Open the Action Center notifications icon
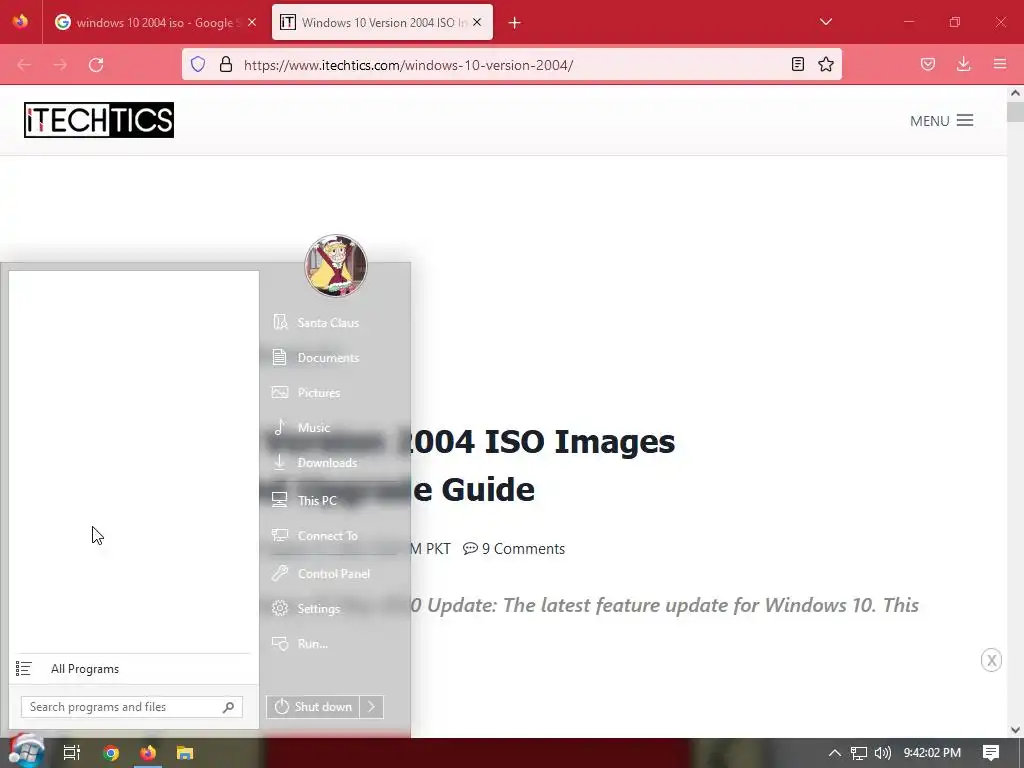The height and width of the screenshot is (768, 1024). 991,753
